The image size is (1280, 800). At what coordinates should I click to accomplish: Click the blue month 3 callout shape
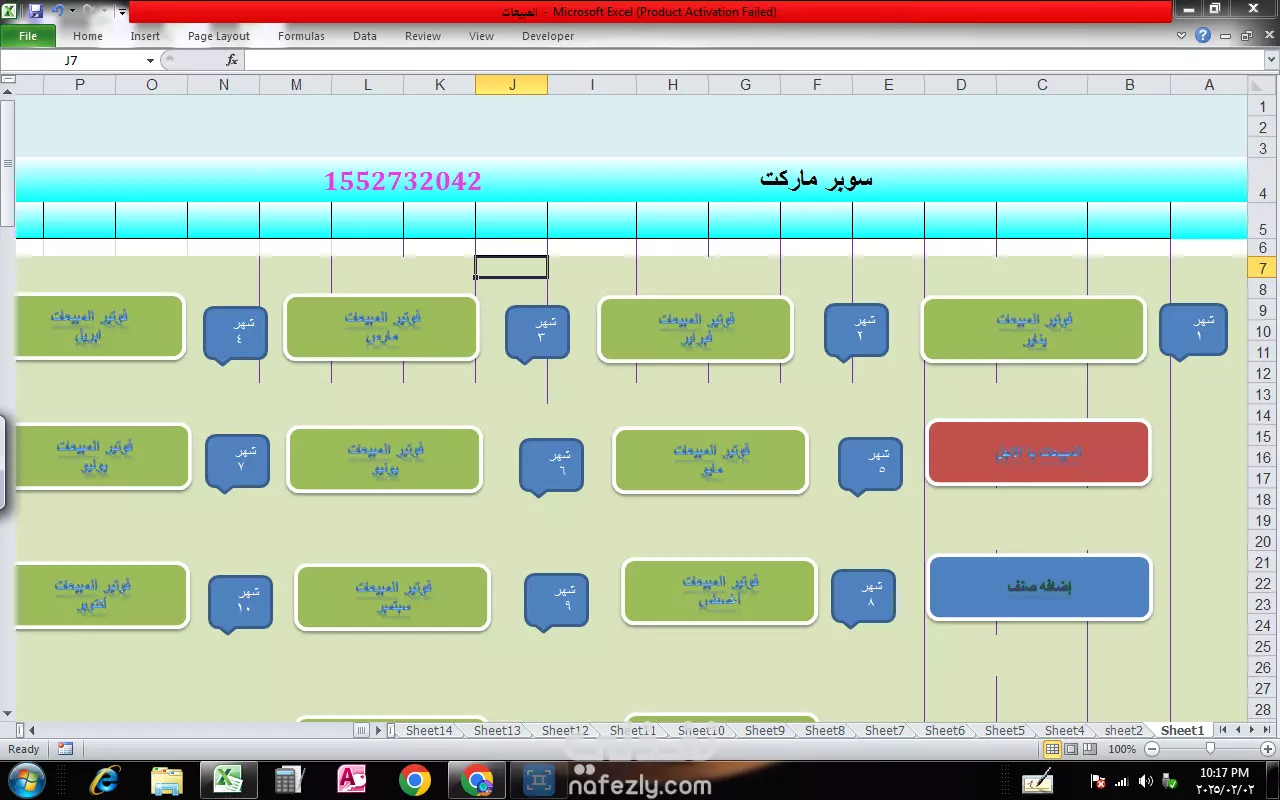538,333
